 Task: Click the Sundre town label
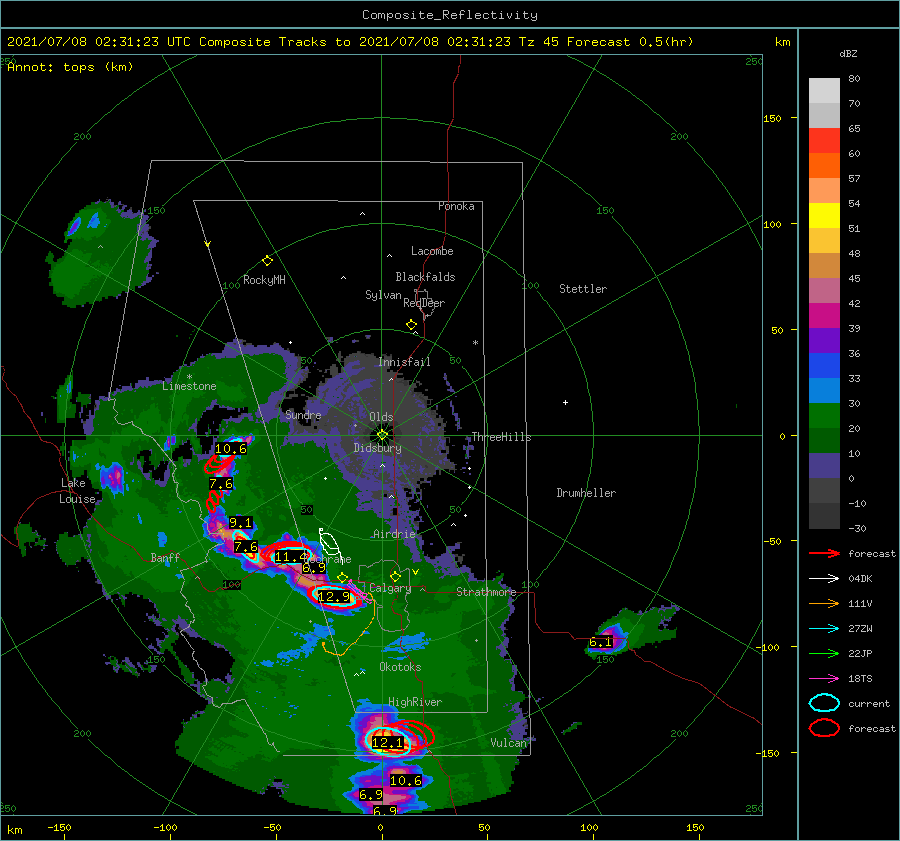(303, 414)
